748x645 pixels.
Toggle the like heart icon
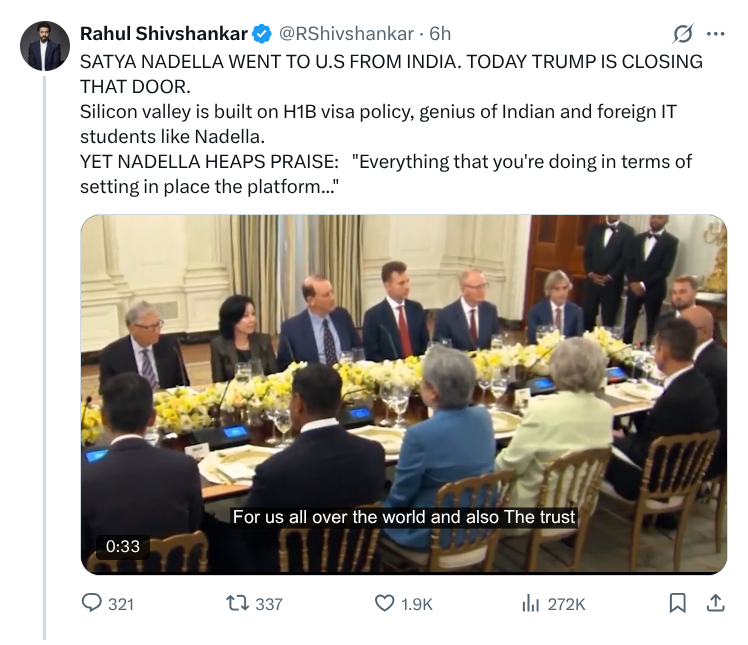[384, 603]
